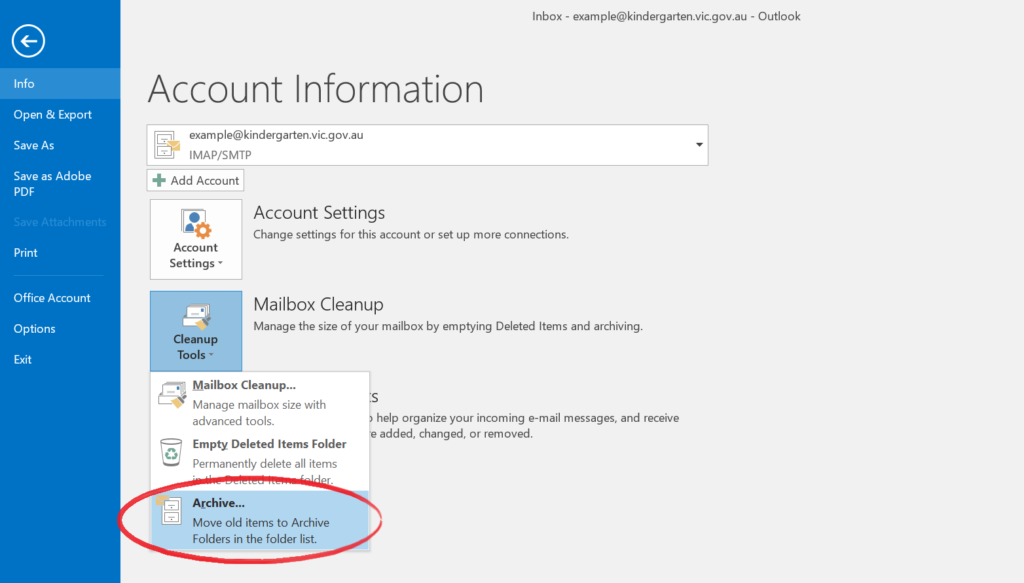Choose Mailbox Cleanup... from the menu
This screenshot has width=1024, height=583.
click(260, 402)
